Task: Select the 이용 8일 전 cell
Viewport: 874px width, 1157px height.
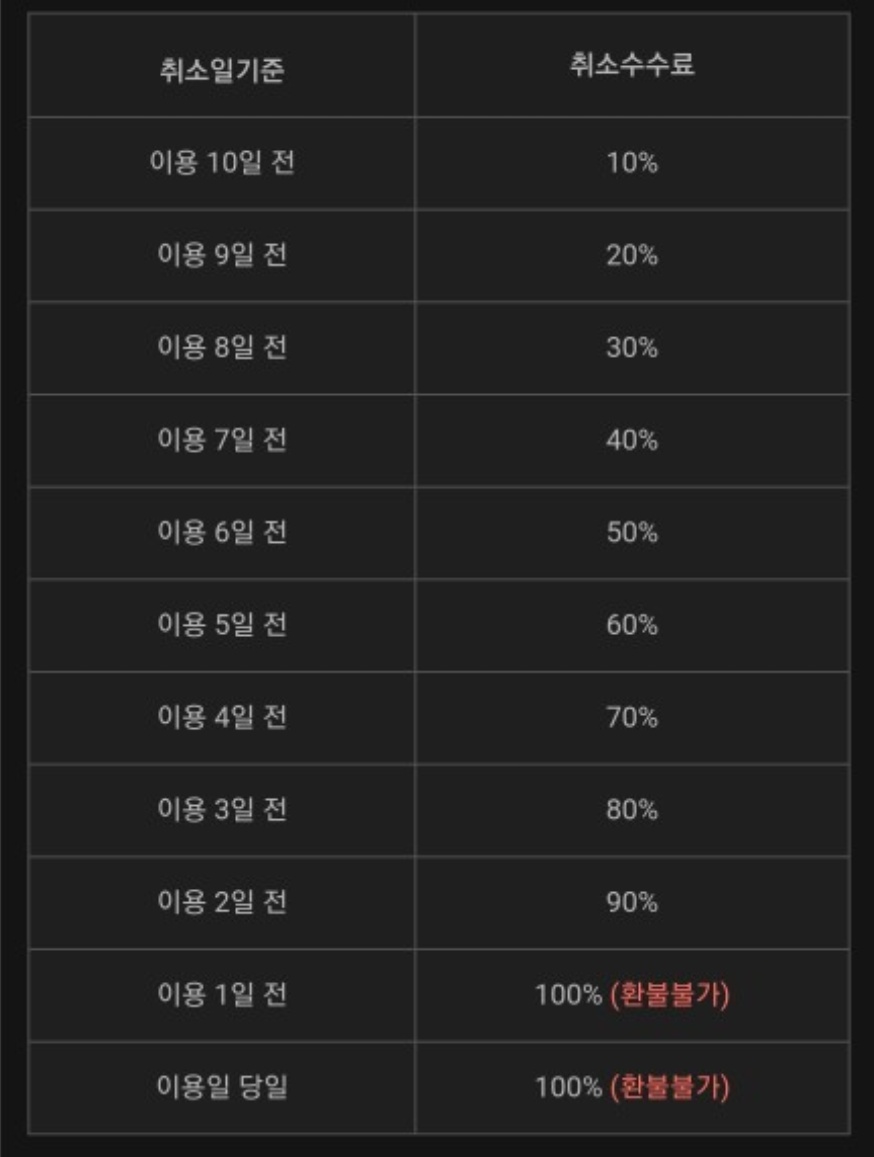Action: 221,347
